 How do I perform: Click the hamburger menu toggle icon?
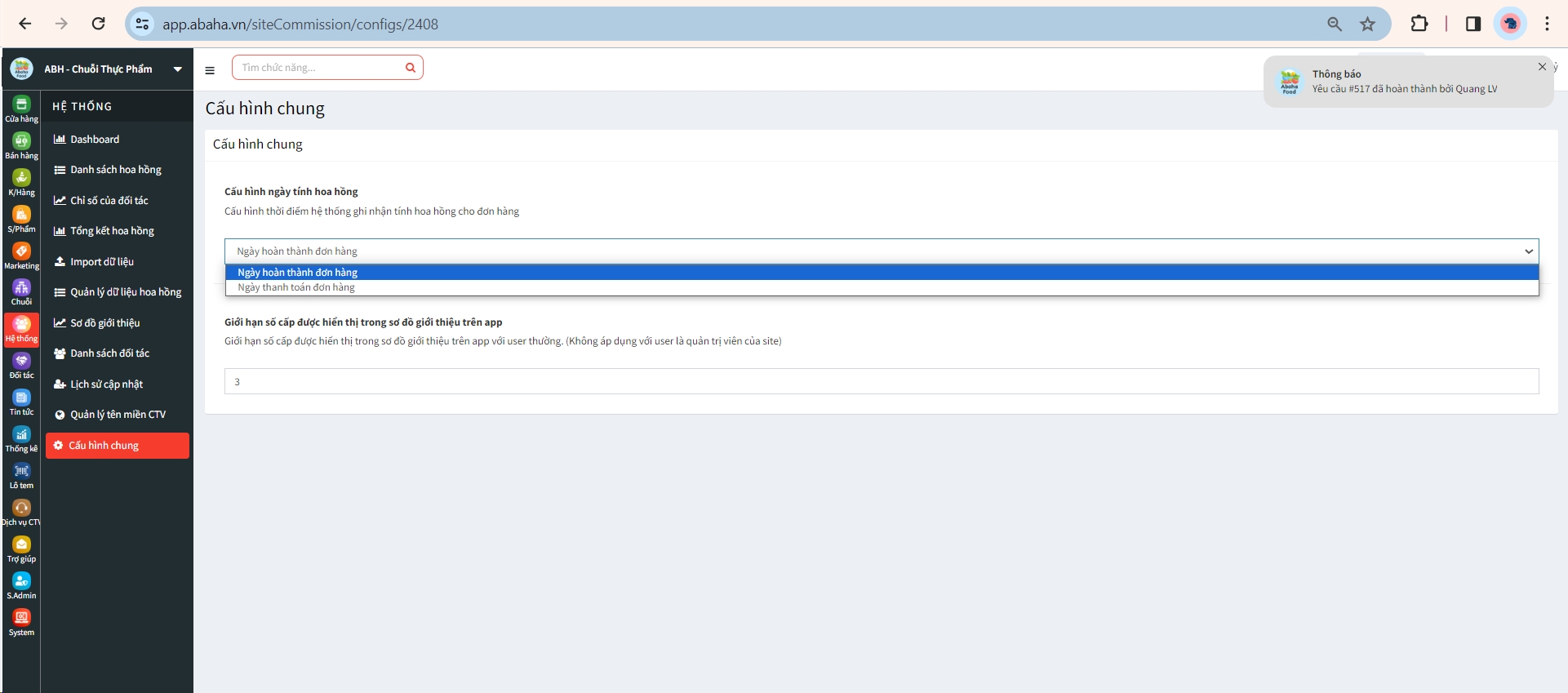pos(210,70)
